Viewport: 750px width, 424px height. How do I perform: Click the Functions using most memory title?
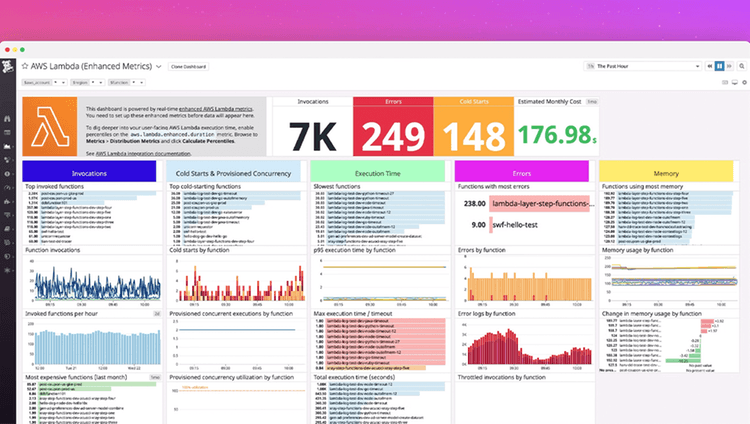pyautogui.click(x=642, y=186)
